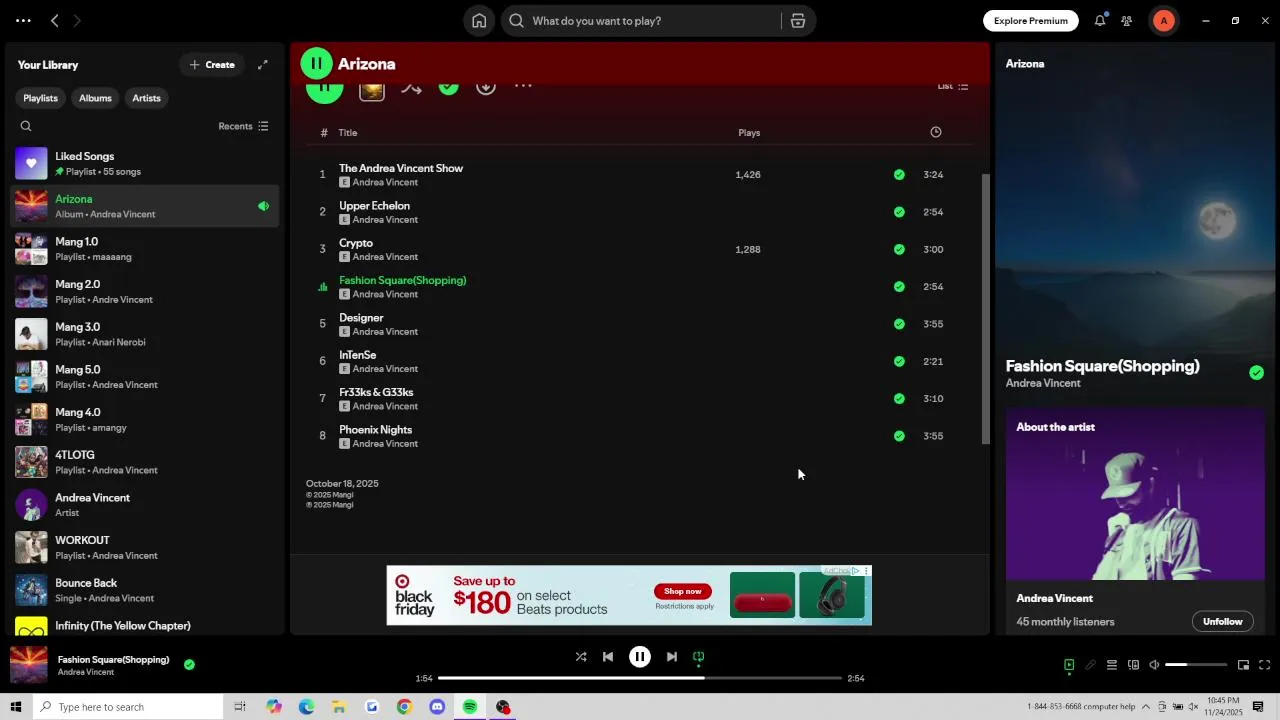Sort by the duration clock icon
This screenshot has height=720, width=1280.
click(936, 132)
